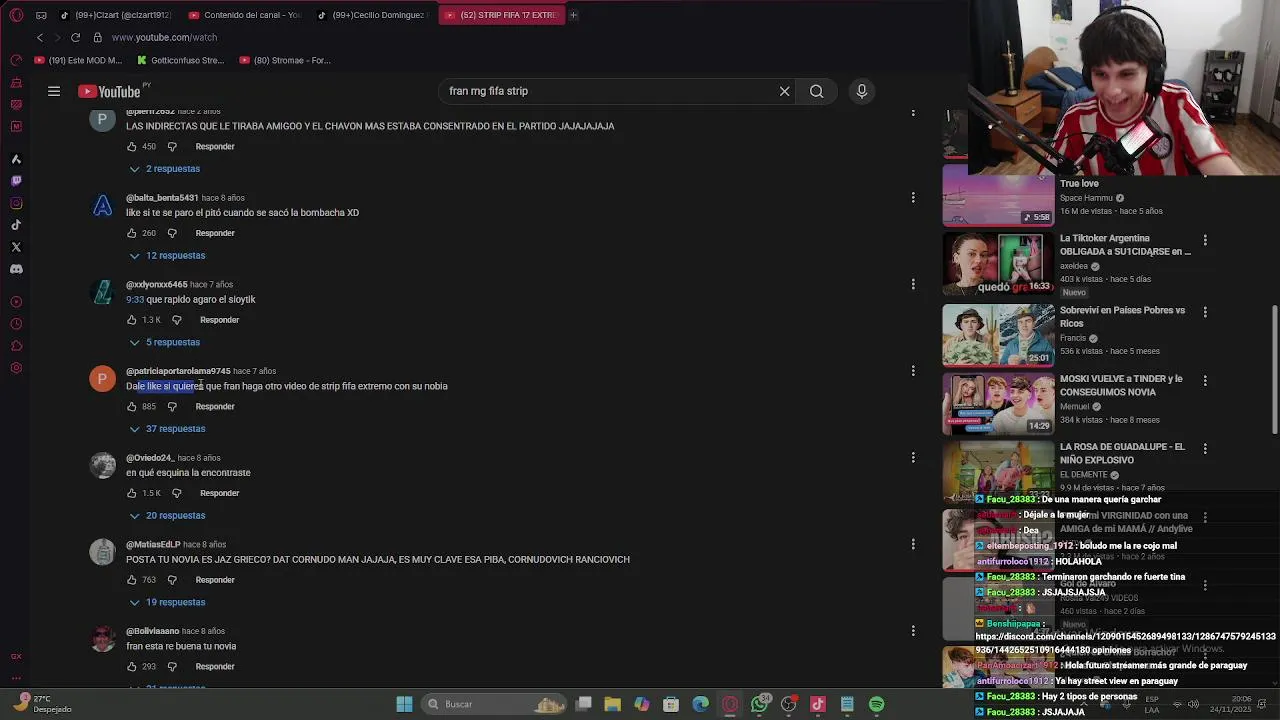
Task: Open the YouTube hamburger guide menu
Action: (x=54, y=91)
